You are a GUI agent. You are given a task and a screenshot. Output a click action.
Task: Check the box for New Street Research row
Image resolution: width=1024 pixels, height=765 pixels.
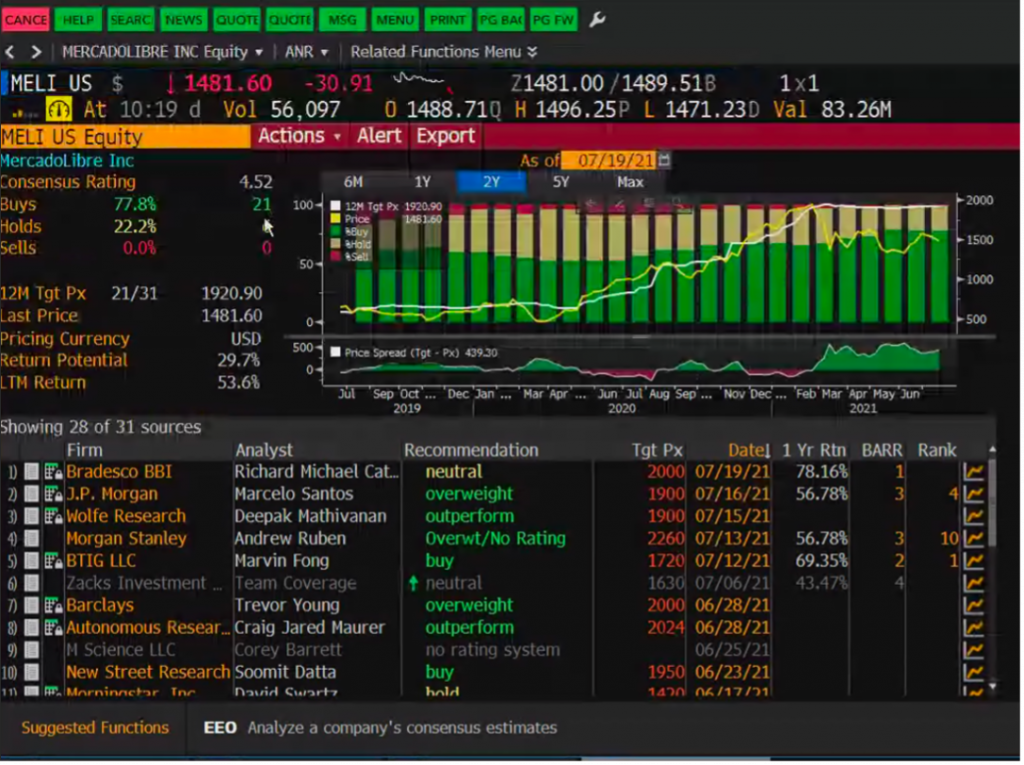[x=31, y=673]
